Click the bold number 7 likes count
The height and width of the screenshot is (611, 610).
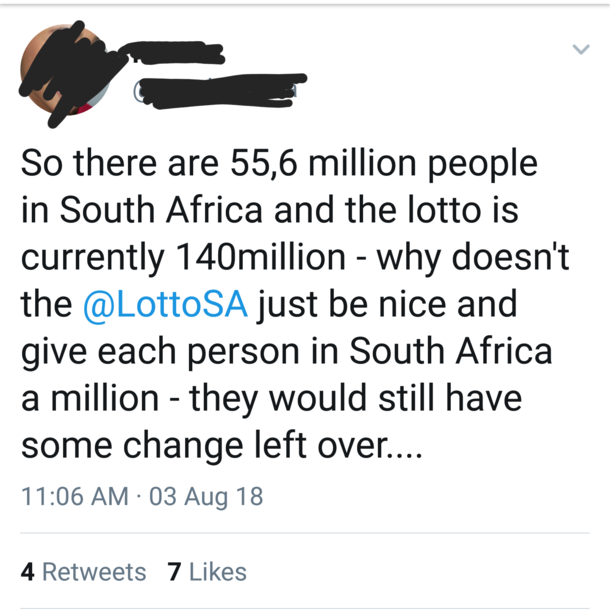tap(174, 572)
